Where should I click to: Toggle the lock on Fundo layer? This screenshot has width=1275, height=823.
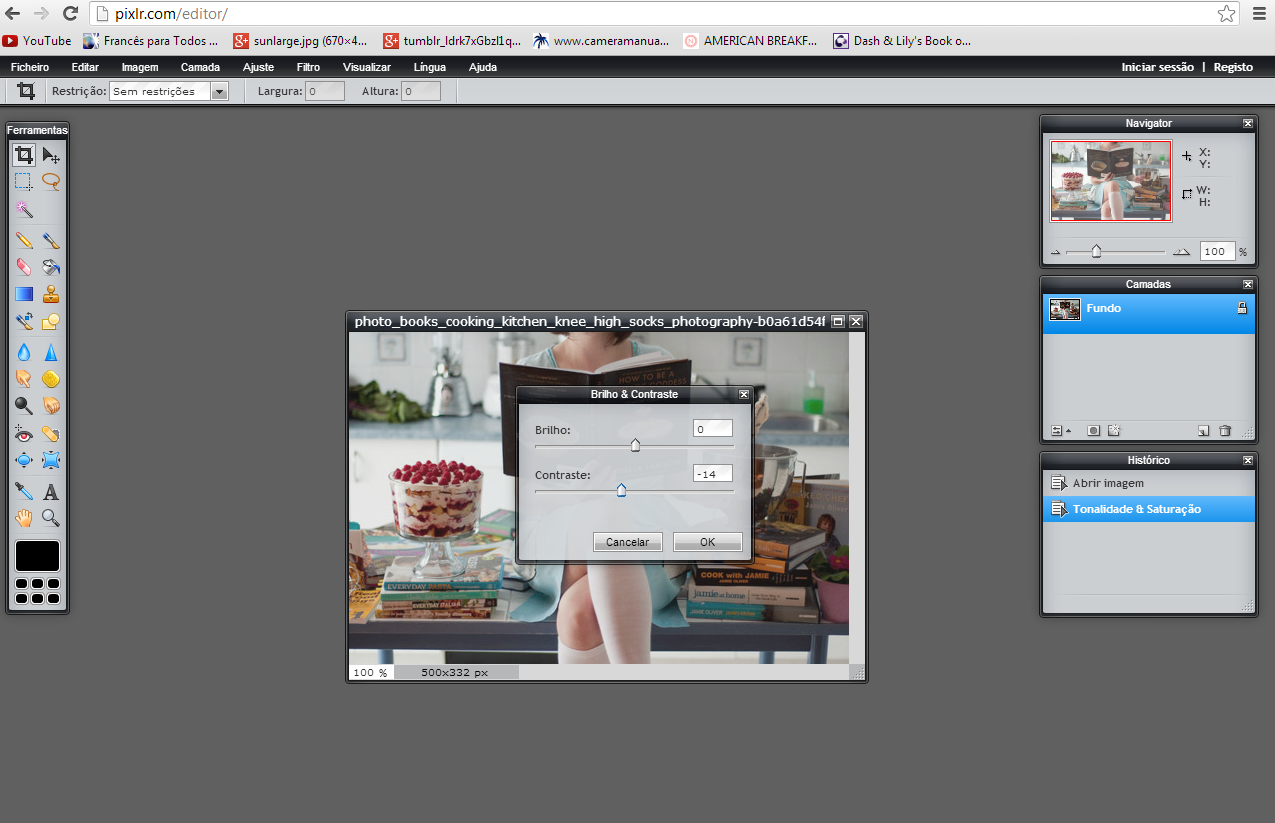coord(1242,309)
